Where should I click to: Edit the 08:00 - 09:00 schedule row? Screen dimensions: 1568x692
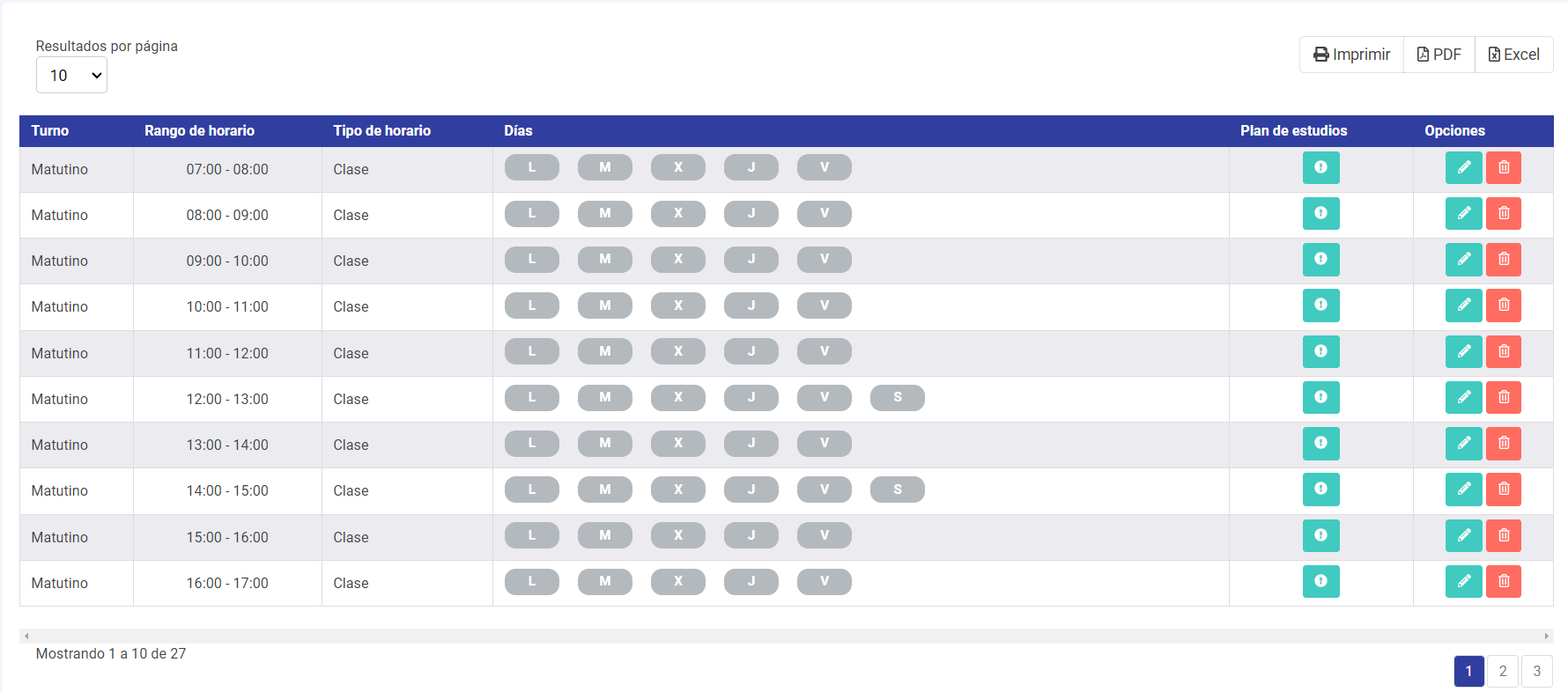point(1463,213)
